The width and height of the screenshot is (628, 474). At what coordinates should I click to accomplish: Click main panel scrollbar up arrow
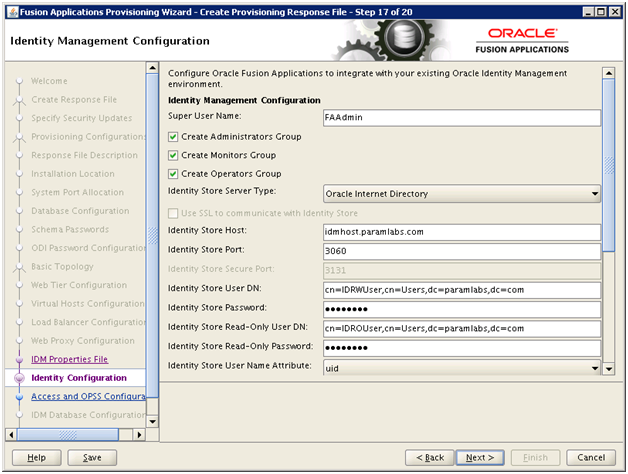point(609,73)
